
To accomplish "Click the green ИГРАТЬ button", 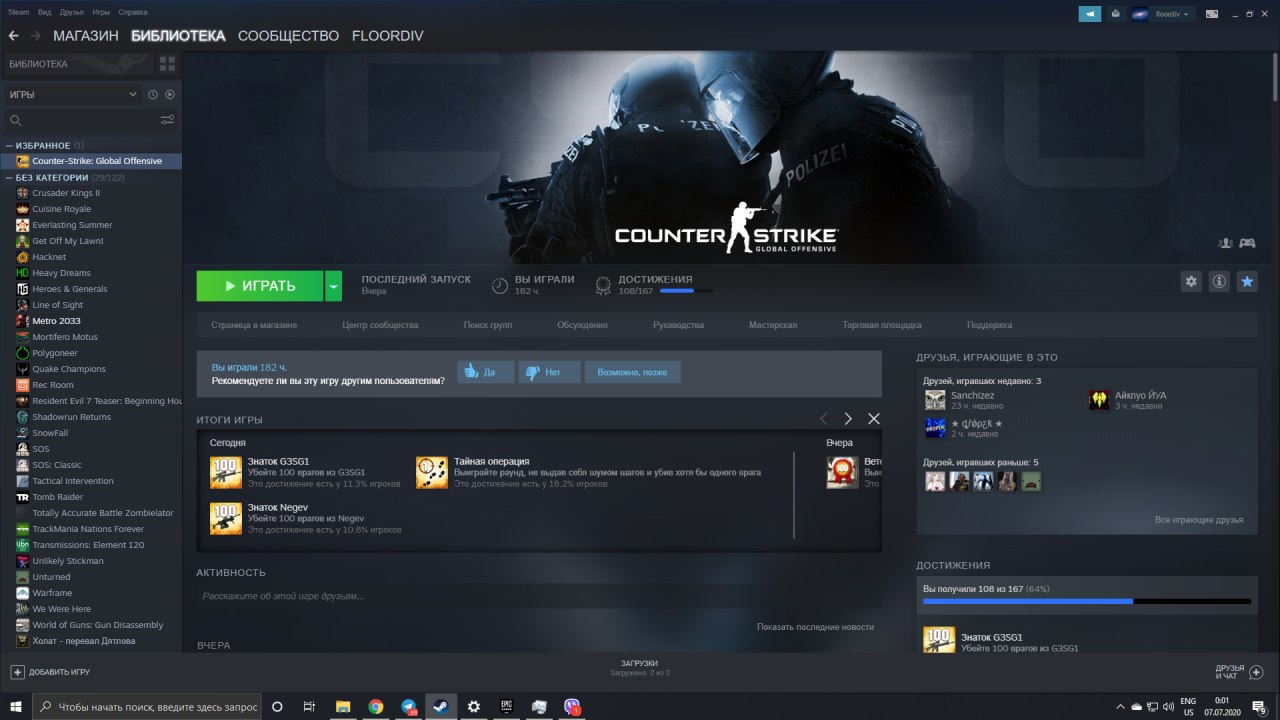I will click(x=260, y=286).
